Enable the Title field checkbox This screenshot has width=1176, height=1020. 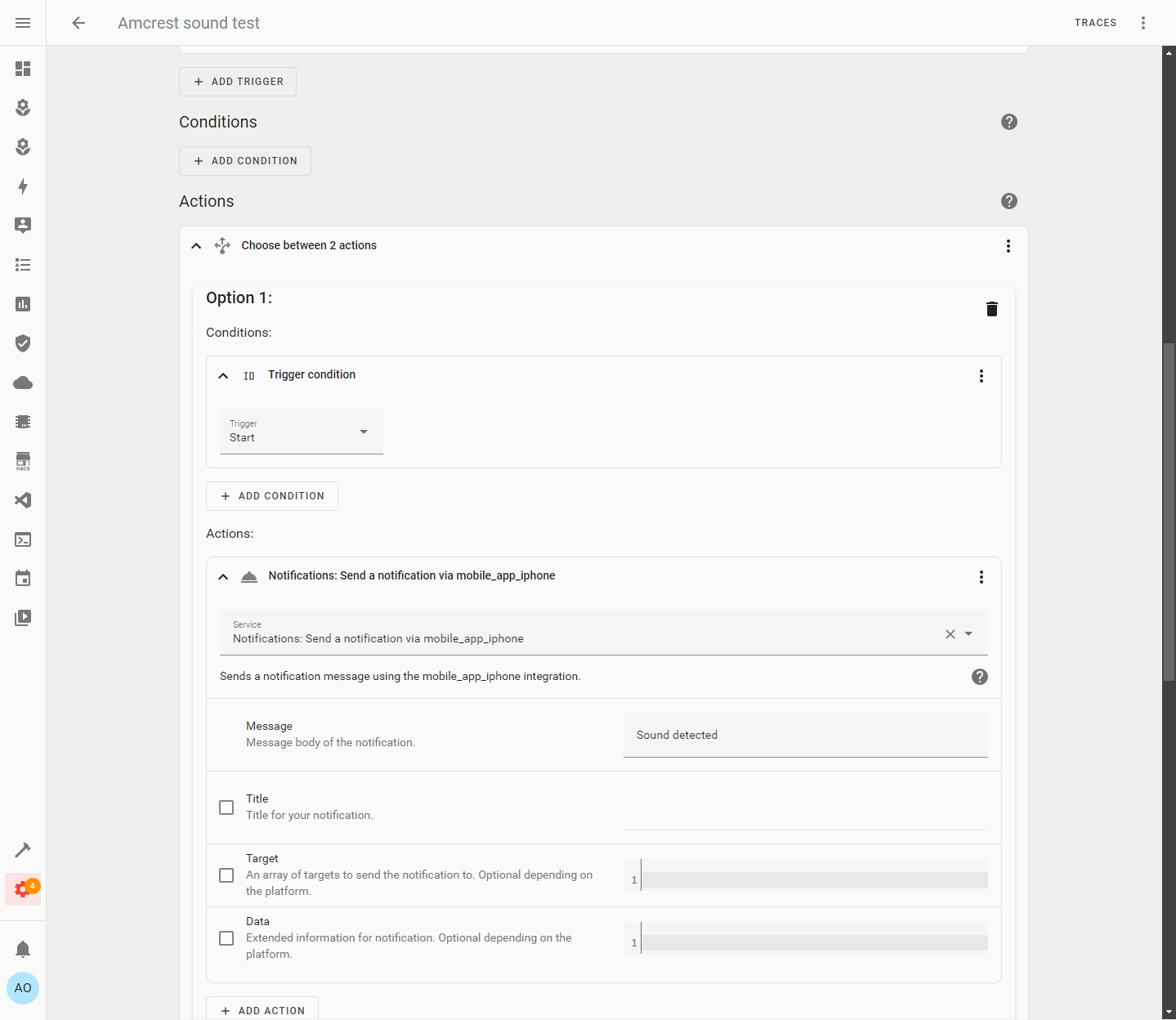[226, 807]
